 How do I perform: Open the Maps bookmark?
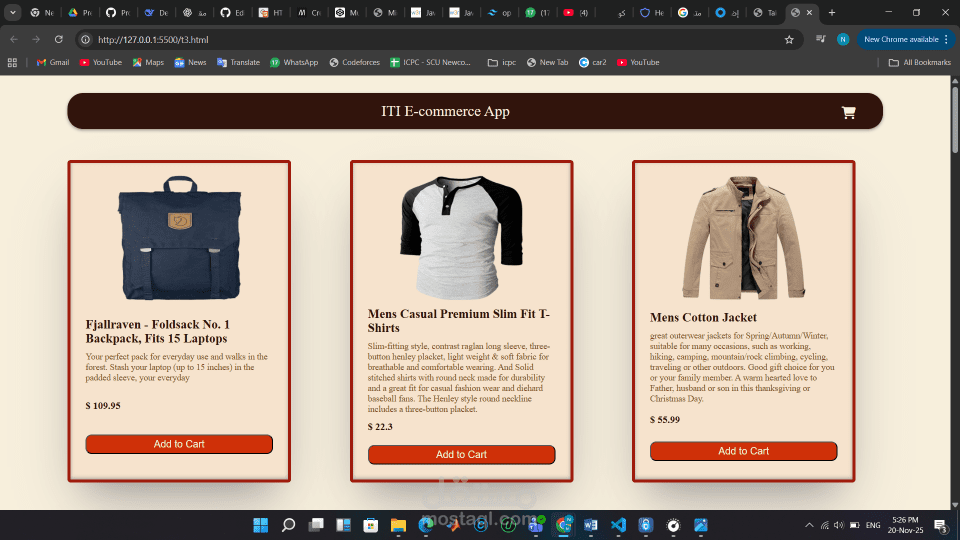[148, 62]
